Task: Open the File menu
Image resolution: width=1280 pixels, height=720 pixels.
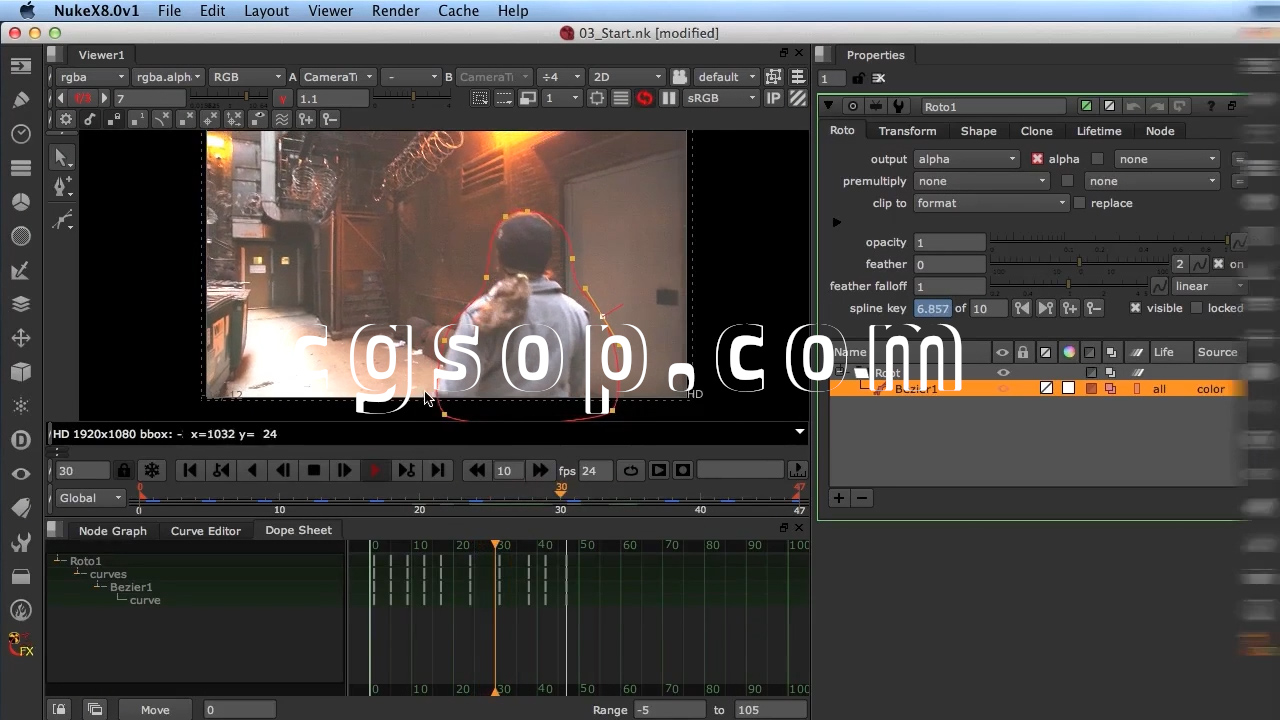Action: click(x=169, y=11)
